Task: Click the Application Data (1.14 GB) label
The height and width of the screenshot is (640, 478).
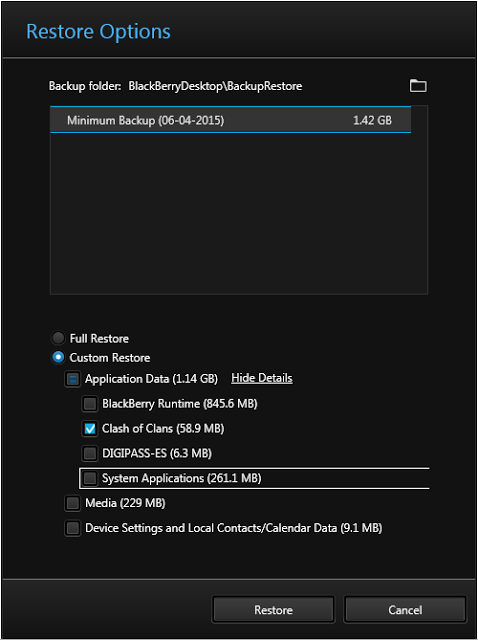Action: pos(151,379)
